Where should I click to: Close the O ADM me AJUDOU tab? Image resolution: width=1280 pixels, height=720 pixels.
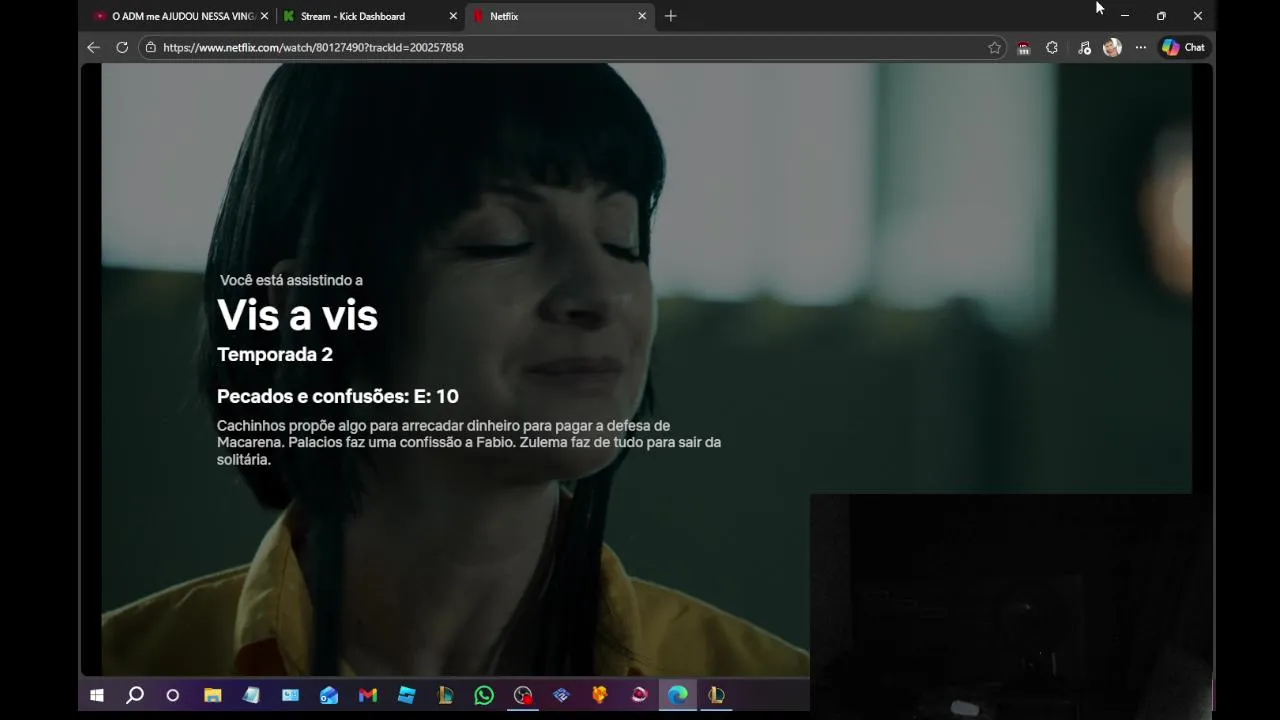point(264,16)
